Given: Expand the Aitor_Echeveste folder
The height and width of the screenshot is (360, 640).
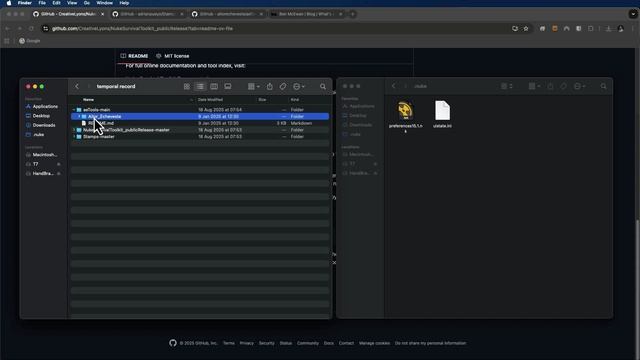Looking at the screenshot, I should 79,117.
